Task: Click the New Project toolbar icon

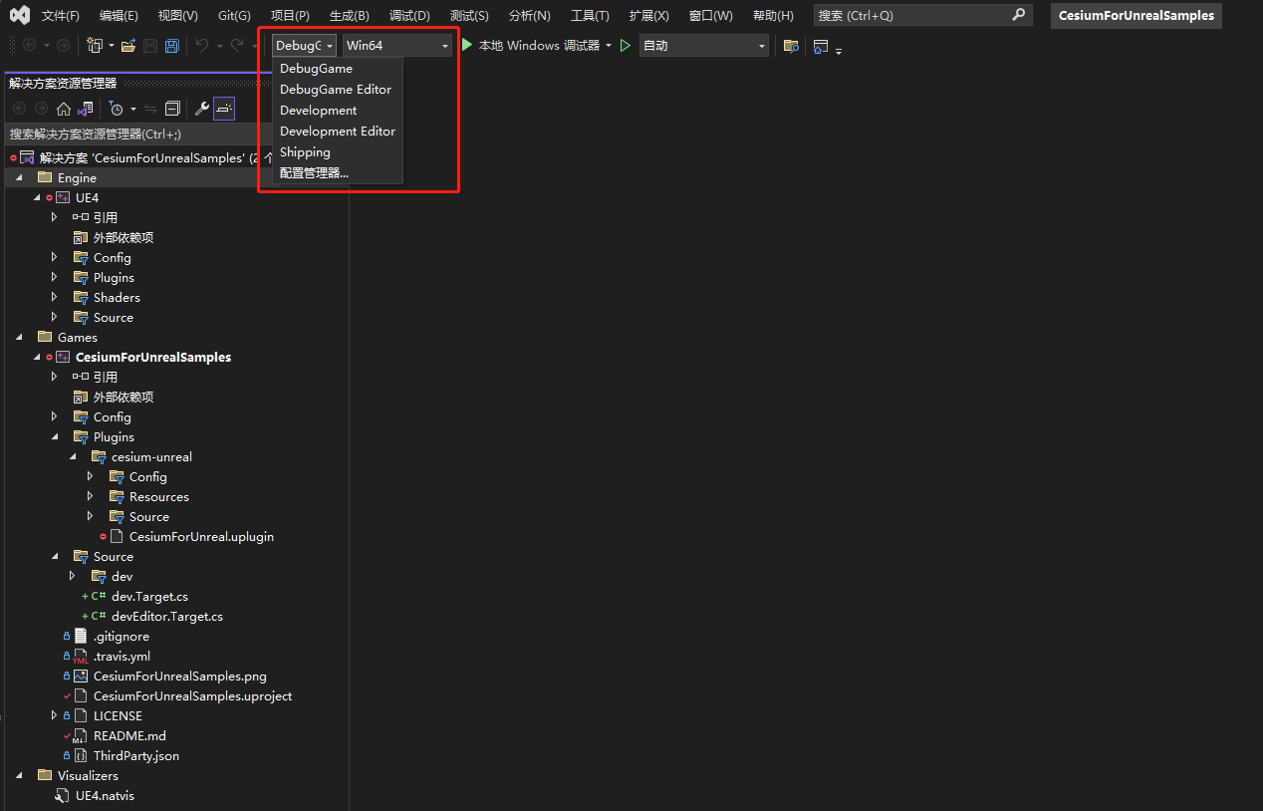Action: pyautogui.click(x=95, y=46)
